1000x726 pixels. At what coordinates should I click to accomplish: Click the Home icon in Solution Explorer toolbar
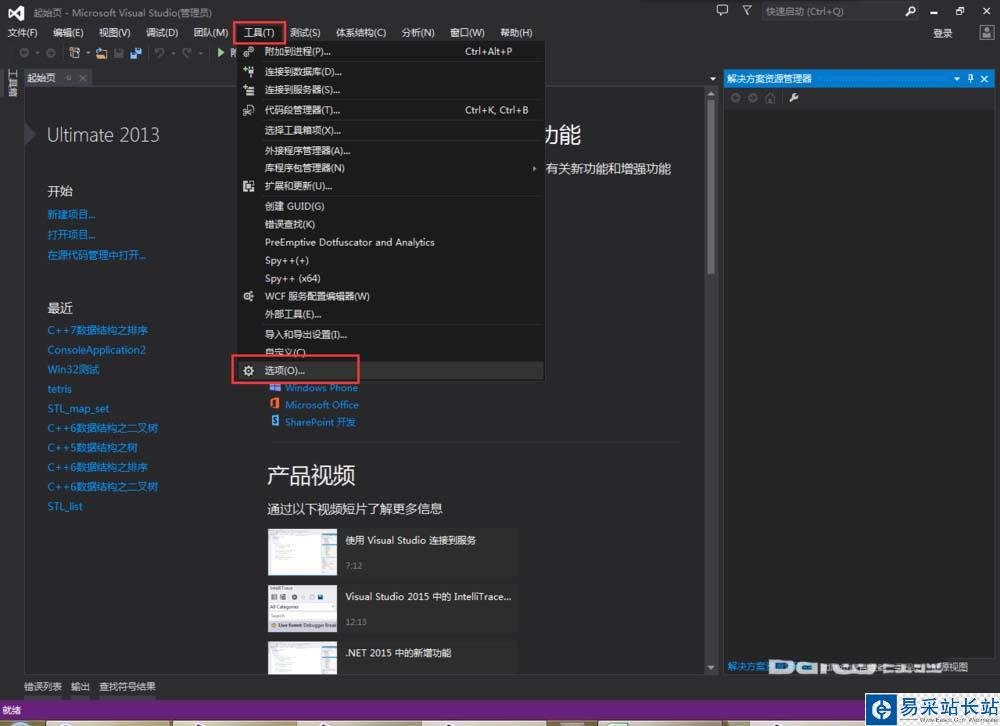(770, 98)
